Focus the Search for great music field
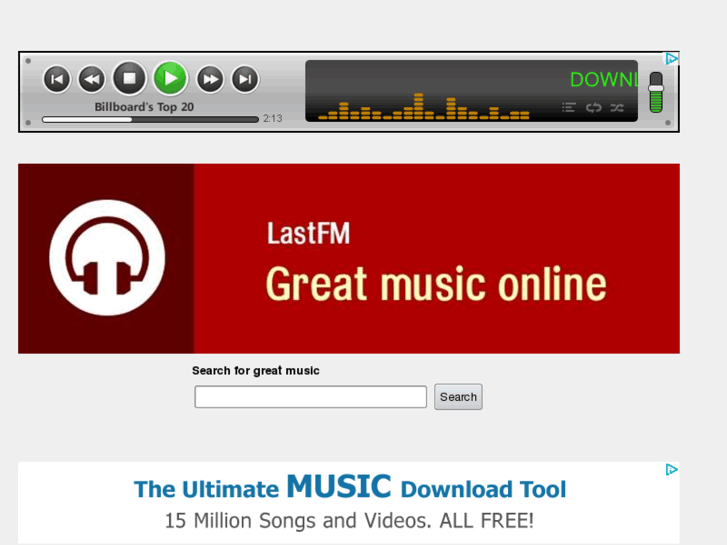 (311, 397)
